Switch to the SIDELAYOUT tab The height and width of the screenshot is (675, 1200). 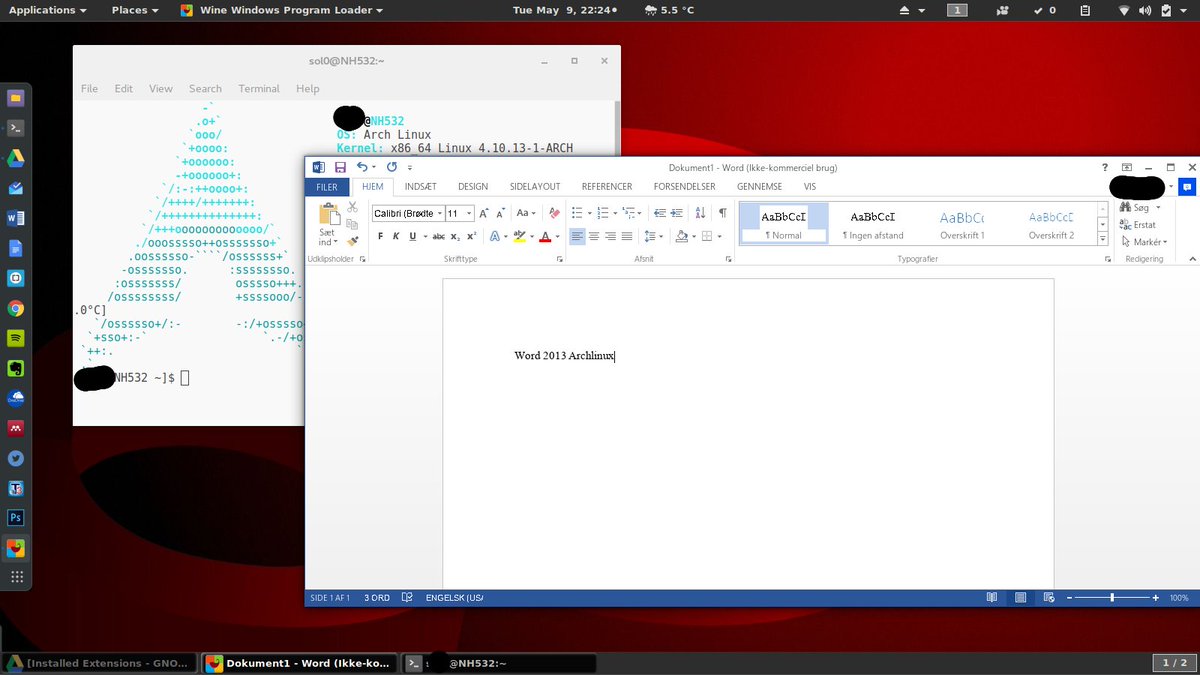pos(535,187)
